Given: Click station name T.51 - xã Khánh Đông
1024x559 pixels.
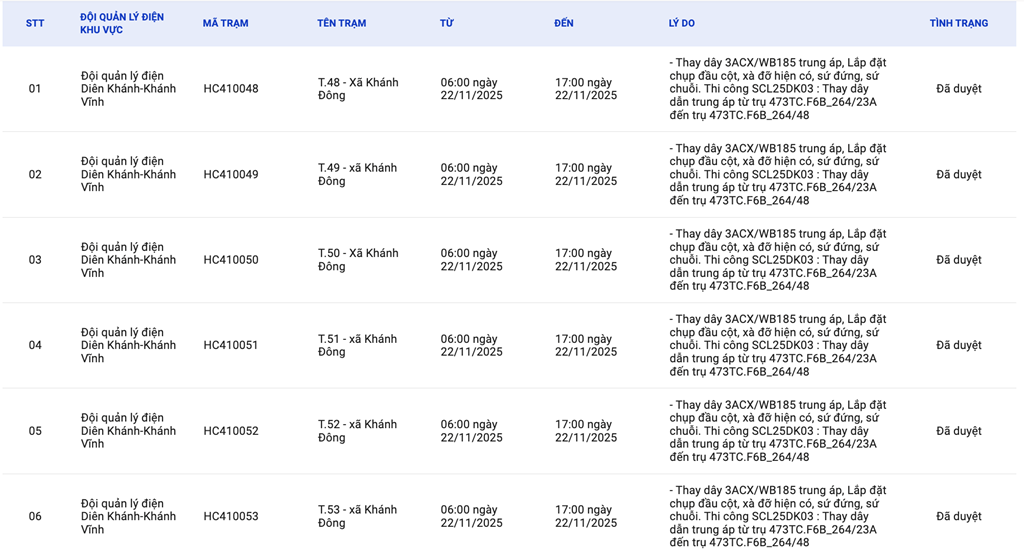Looking at the screenshot, I should click(357, 346).
